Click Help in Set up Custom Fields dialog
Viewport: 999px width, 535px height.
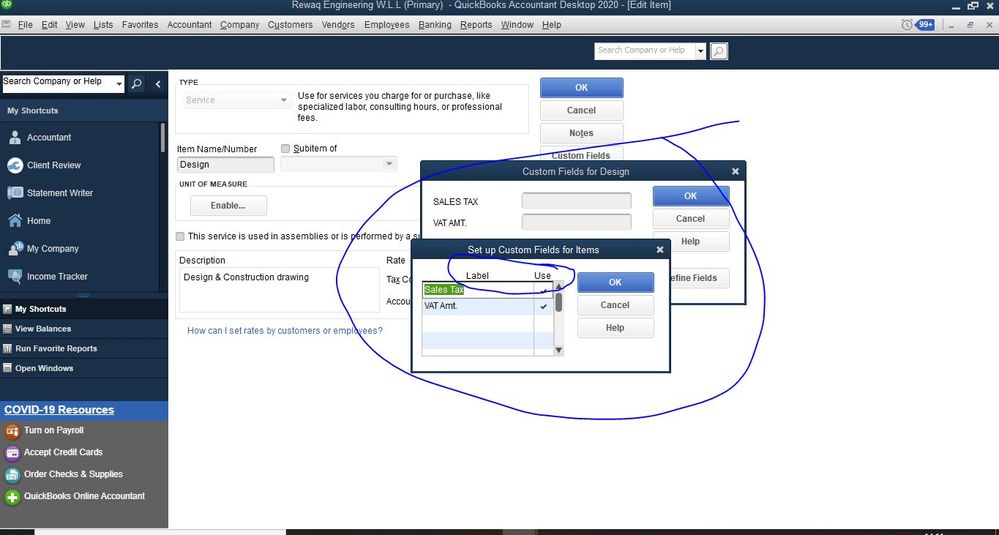click(615, 328)
